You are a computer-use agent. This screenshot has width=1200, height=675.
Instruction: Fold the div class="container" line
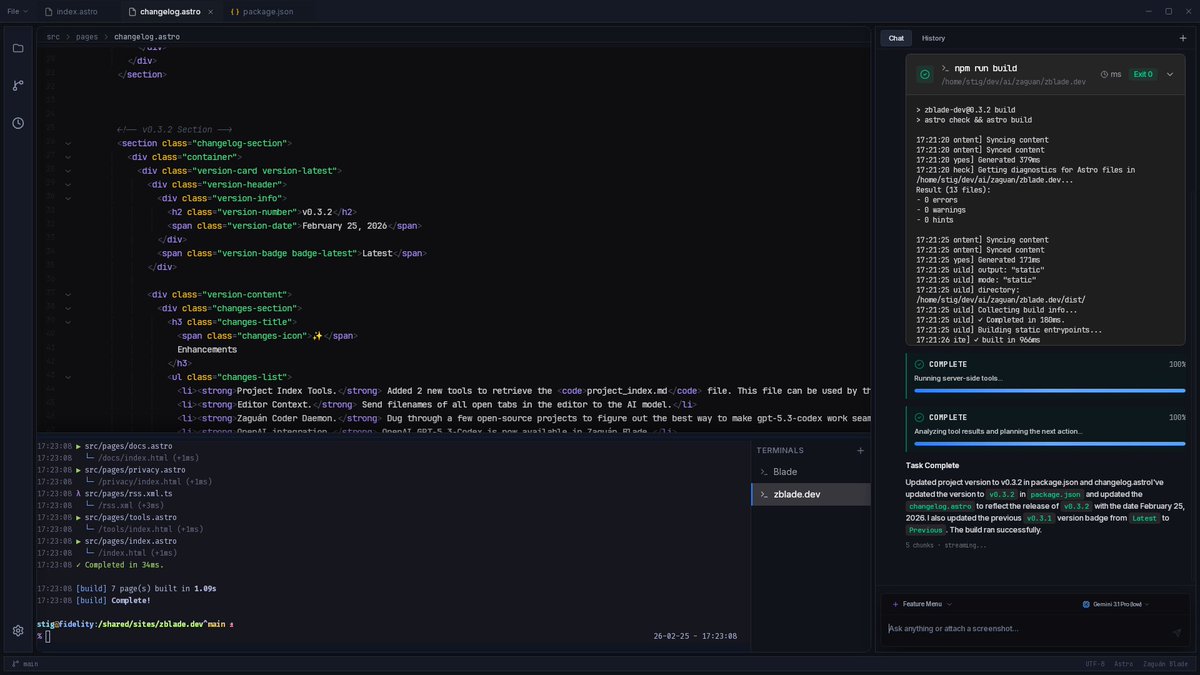(x=68, y=157)
